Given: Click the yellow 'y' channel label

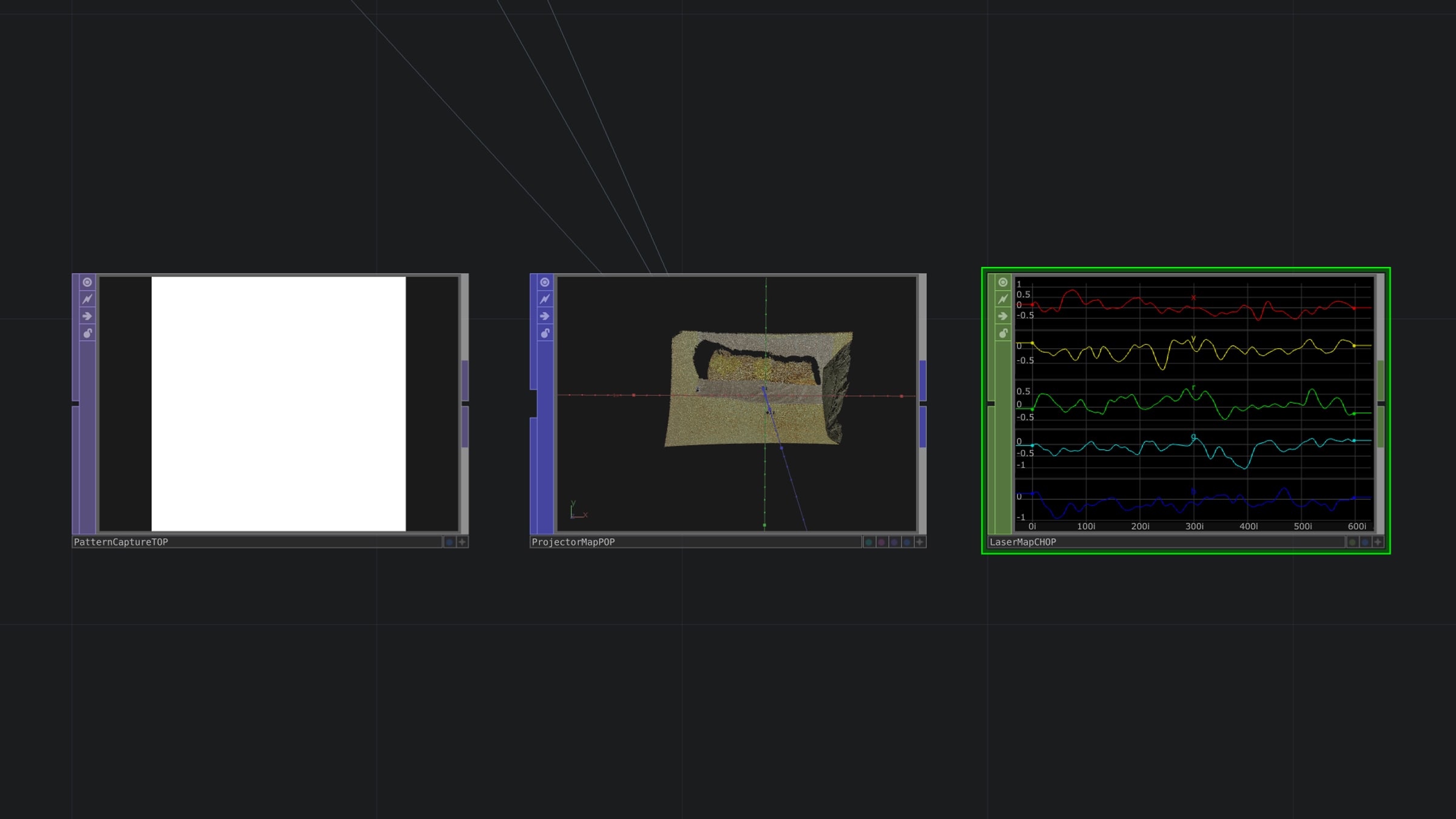Looking at the screenshot, I should tap(1193, 339).
